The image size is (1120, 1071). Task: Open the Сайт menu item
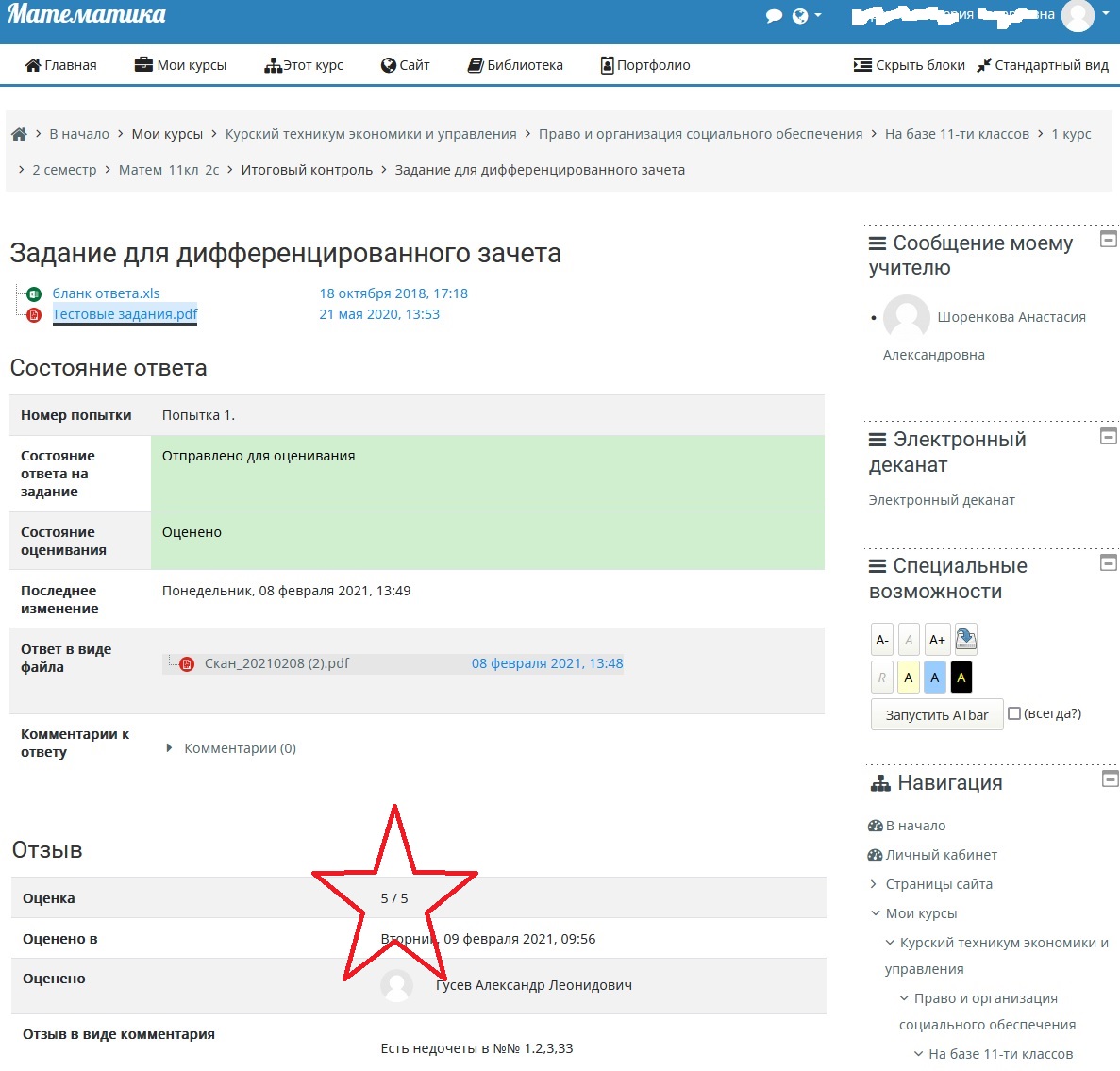tap(405, 65)
